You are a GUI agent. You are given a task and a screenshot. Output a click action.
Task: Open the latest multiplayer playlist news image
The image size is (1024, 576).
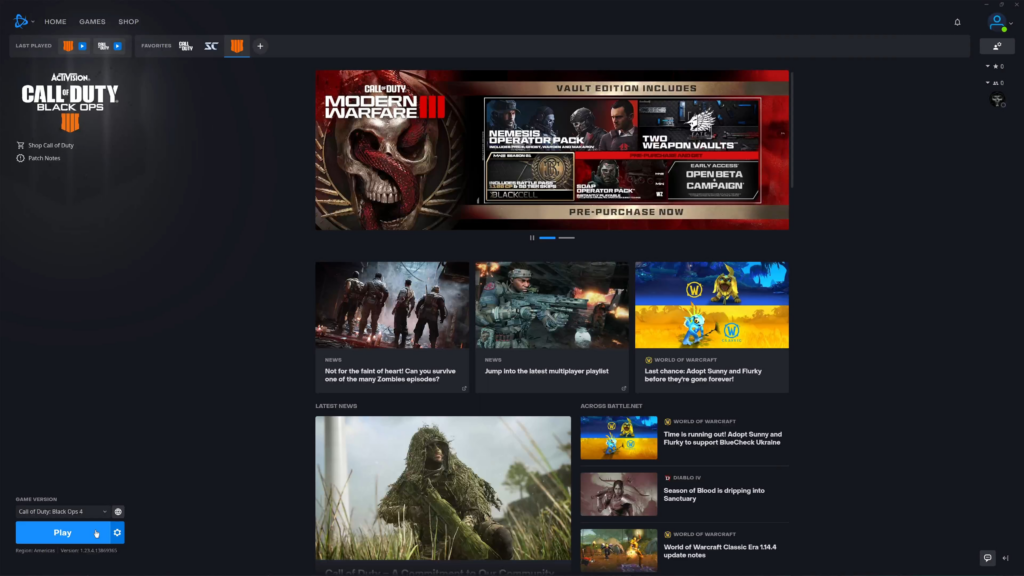coord(552,305)
